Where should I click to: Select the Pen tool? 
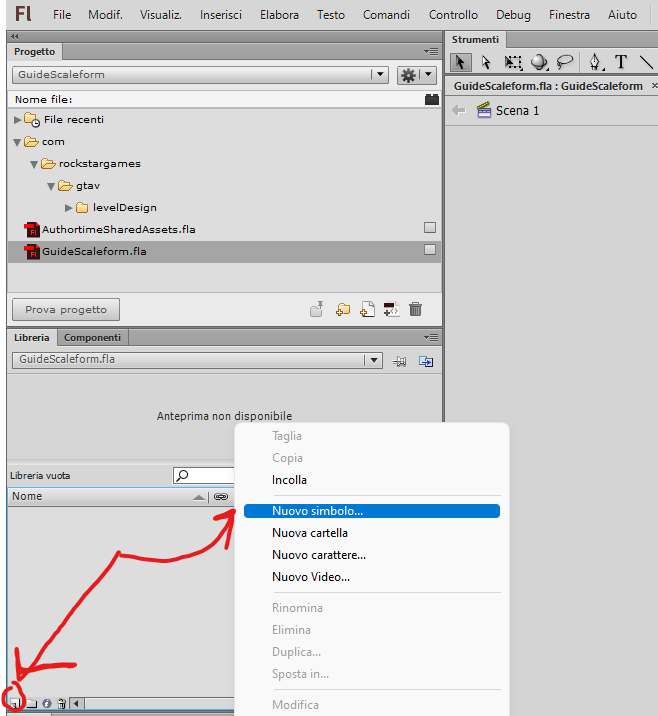[595, 62]
